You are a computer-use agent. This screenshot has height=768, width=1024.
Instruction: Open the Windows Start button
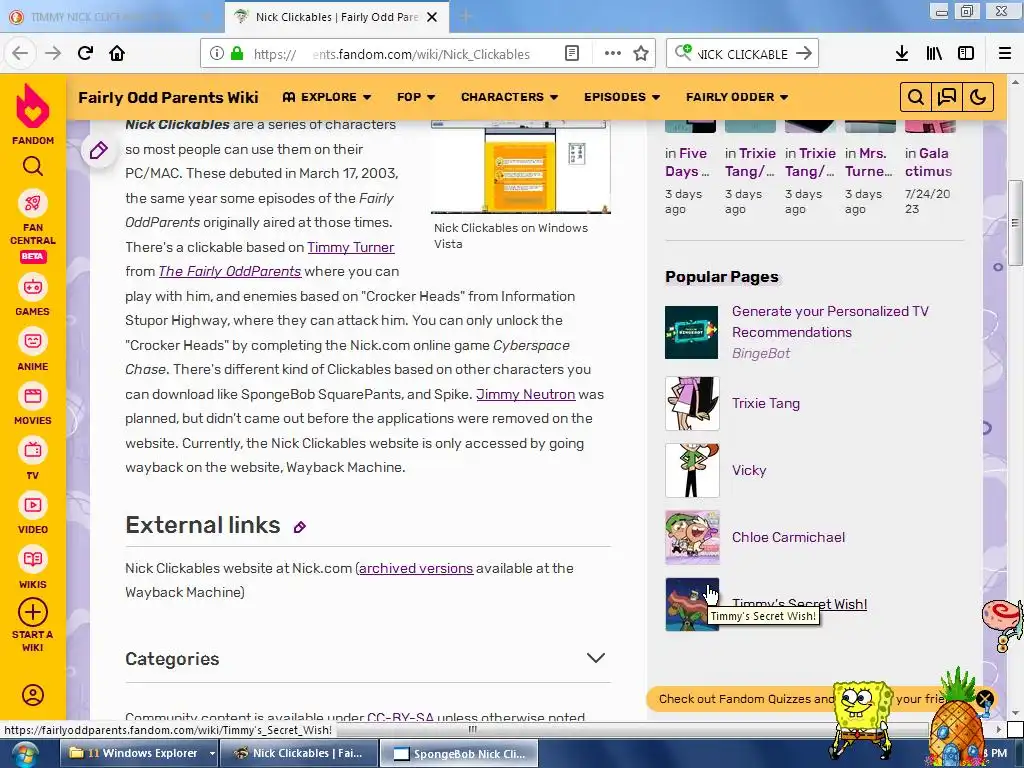(24, 754)
